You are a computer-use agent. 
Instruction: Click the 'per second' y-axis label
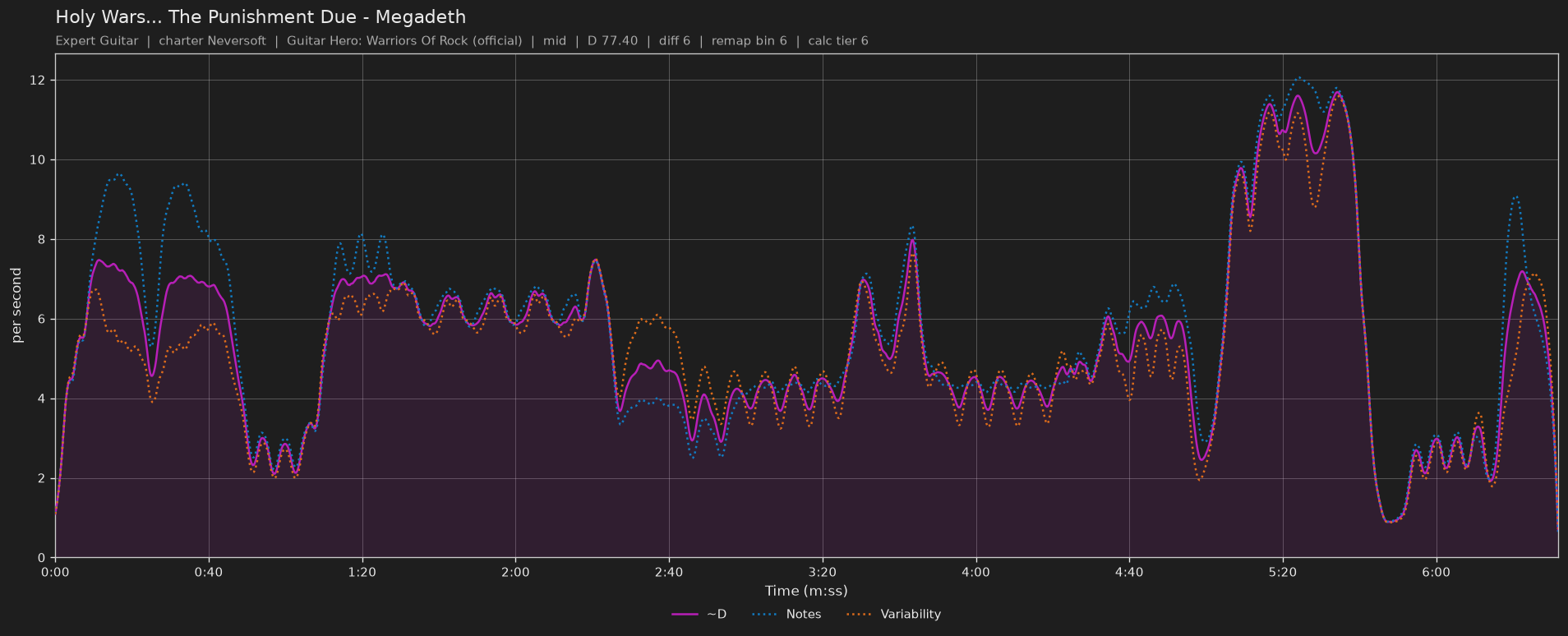16,306
